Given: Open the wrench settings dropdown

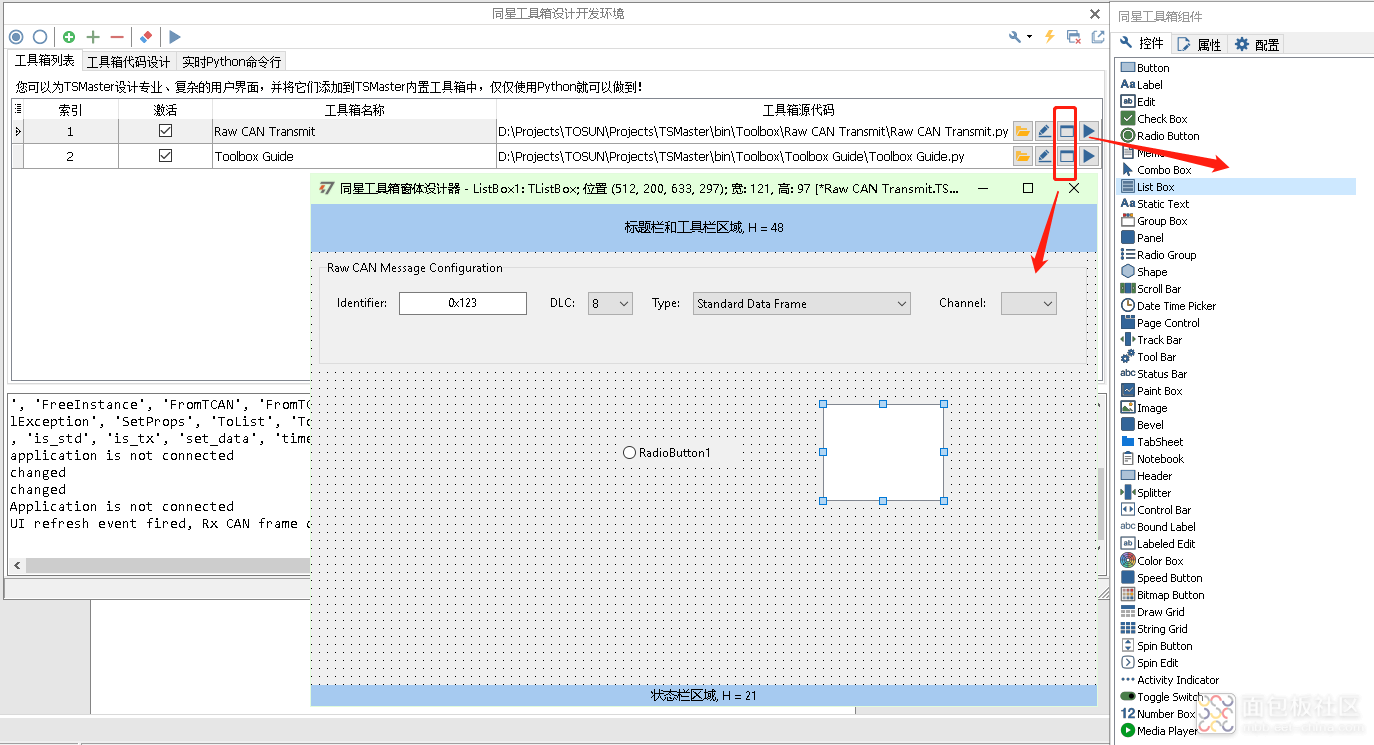Looking at the screenshot, I should tap(1020, 37).
